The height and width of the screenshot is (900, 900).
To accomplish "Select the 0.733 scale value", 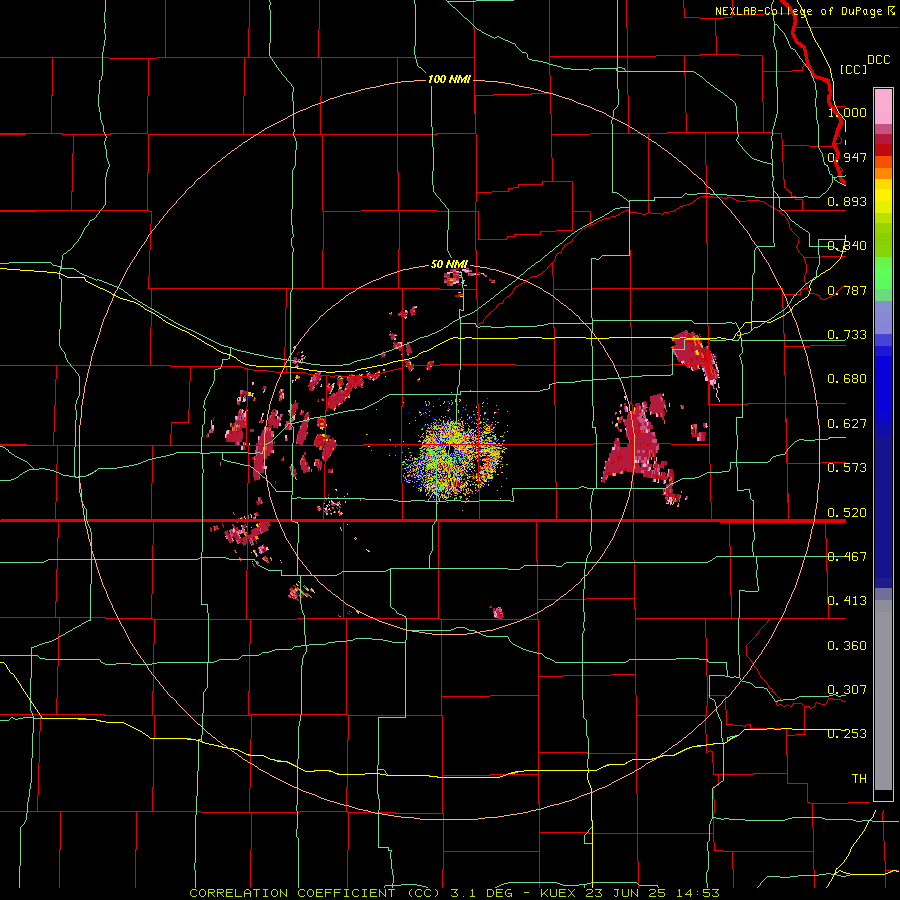I will coord(847,335).
